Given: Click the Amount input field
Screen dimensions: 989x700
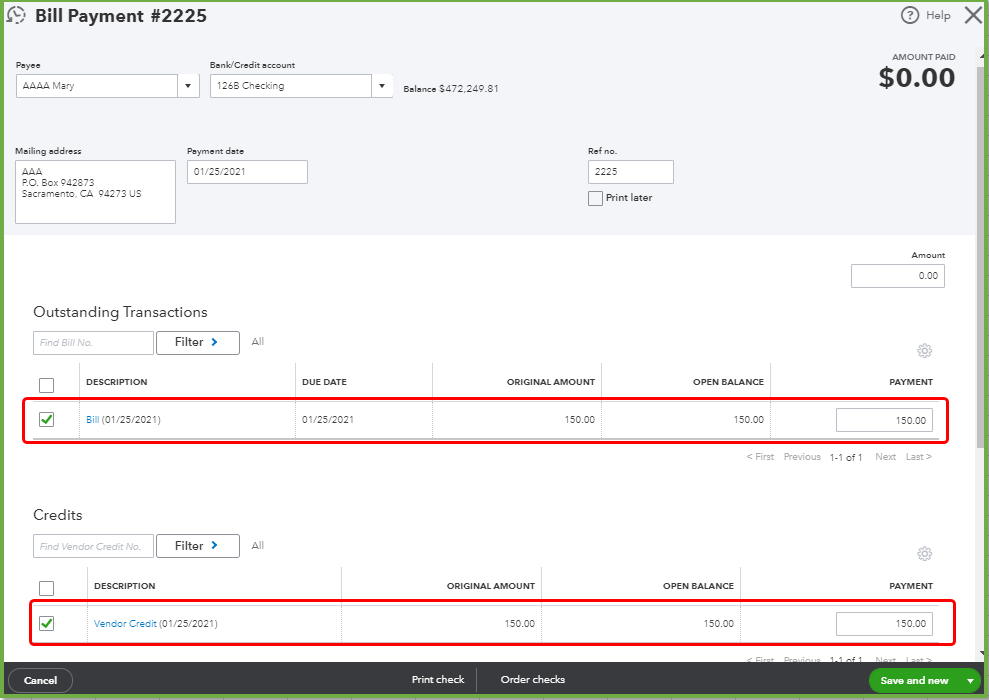Looking at the screenshot, I should 898,276.
